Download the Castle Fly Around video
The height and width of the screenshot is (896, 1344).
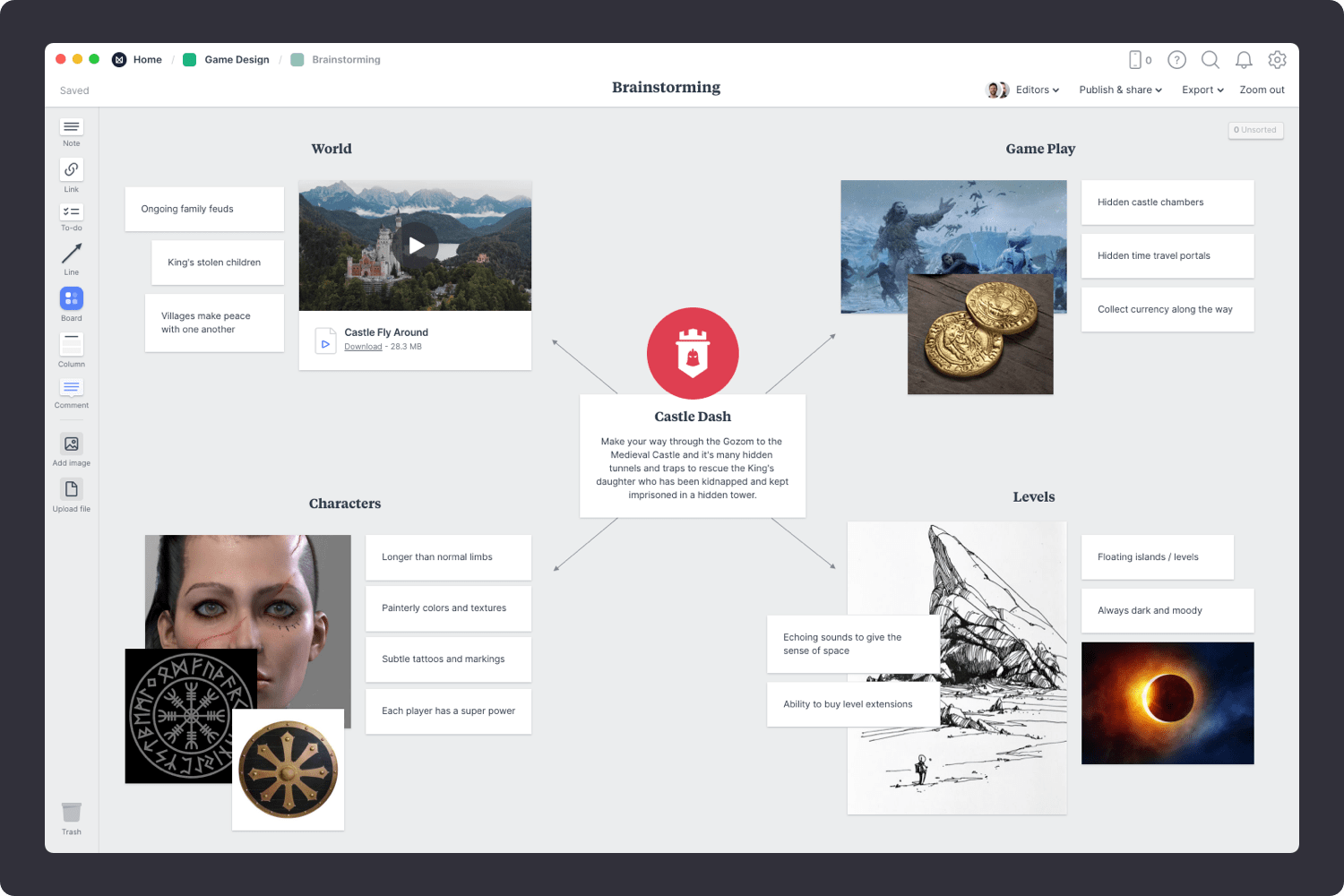click(x=361, y=346)
